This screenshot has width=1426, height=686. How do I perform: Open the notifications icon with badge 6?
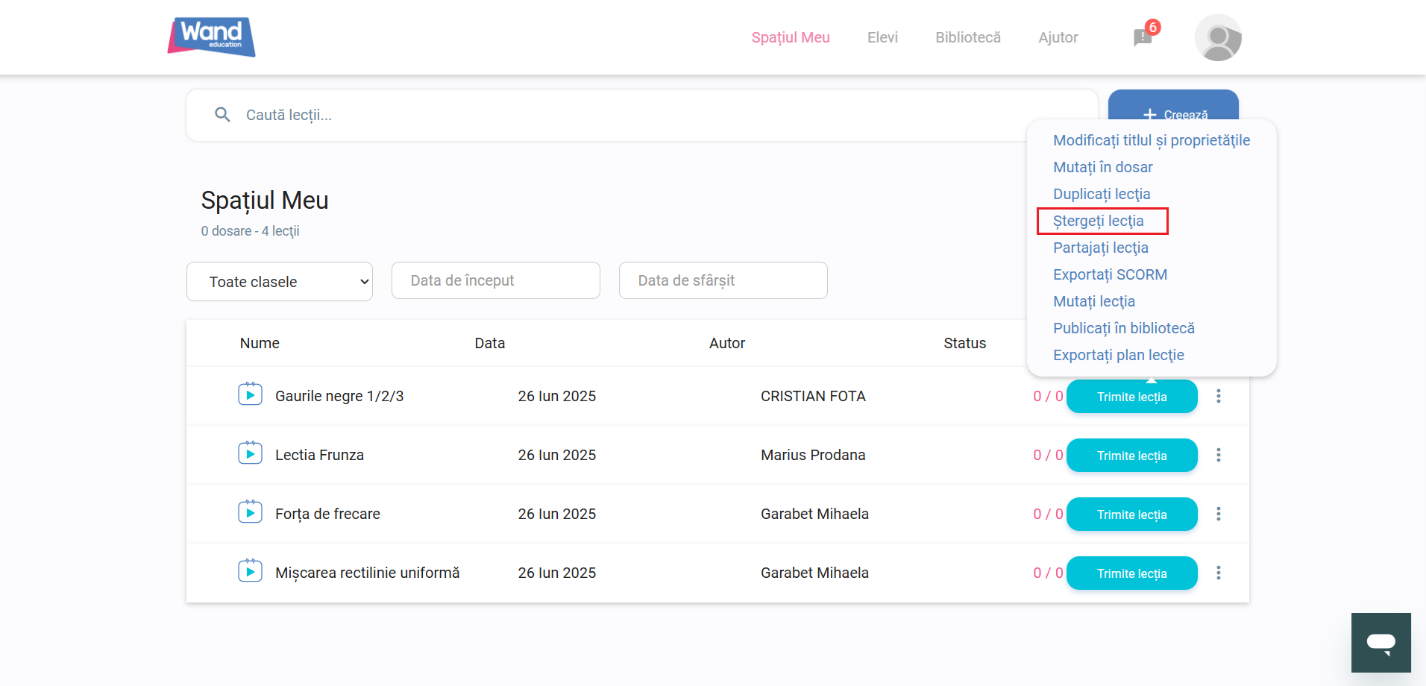point(1143,37)
